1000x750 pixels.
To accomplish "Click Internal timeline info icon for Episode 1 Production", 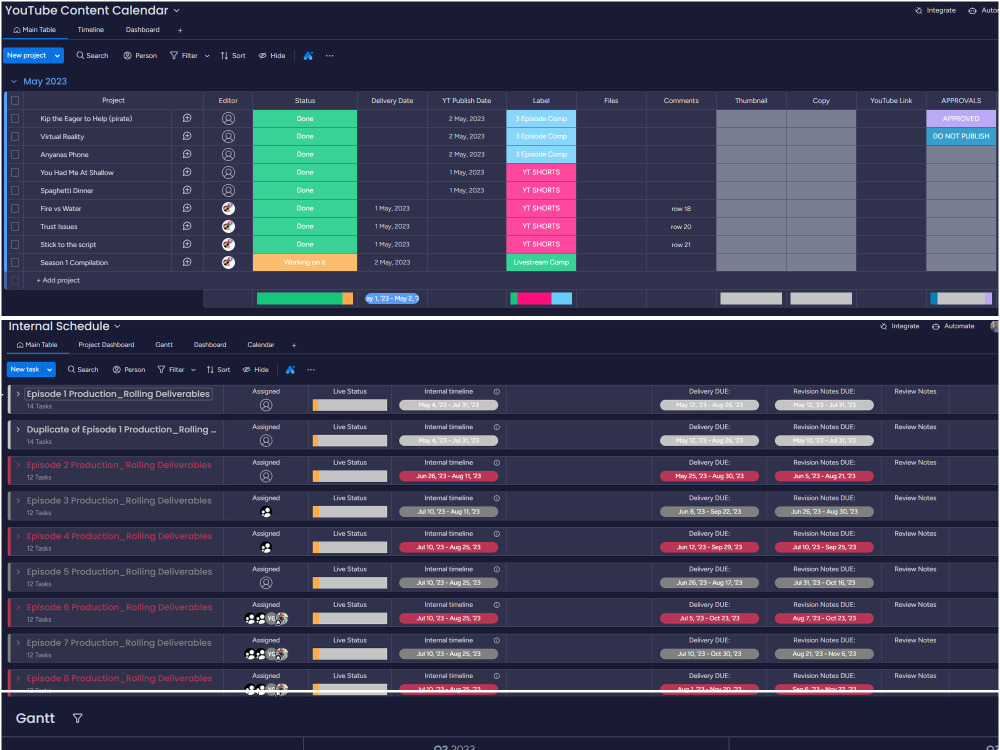I will tap(496, 392).
